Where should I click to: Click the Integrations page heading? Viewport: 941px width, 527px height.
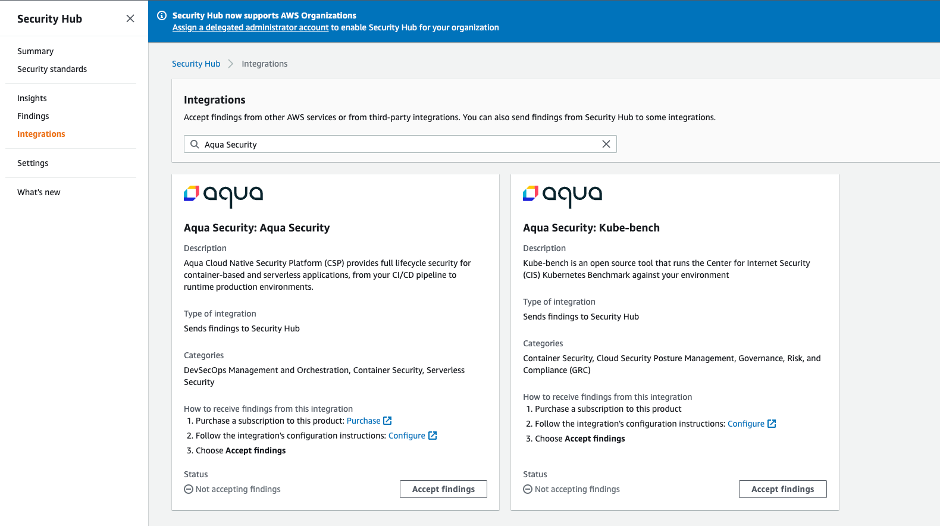tap(214, 100)
